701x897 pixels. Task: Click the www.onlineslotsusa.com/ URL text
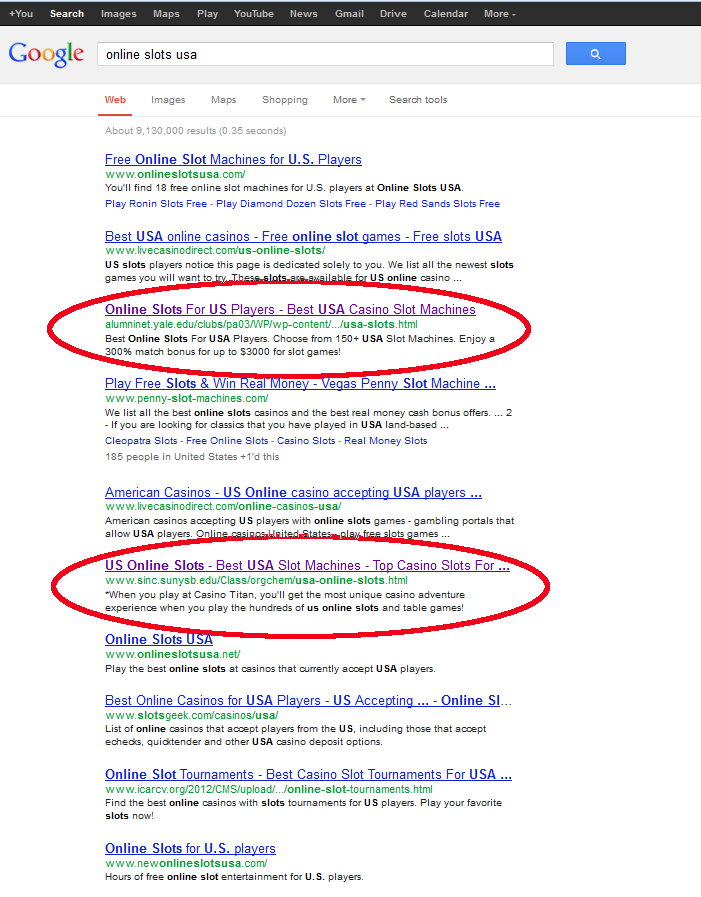[x=175, y=174]
